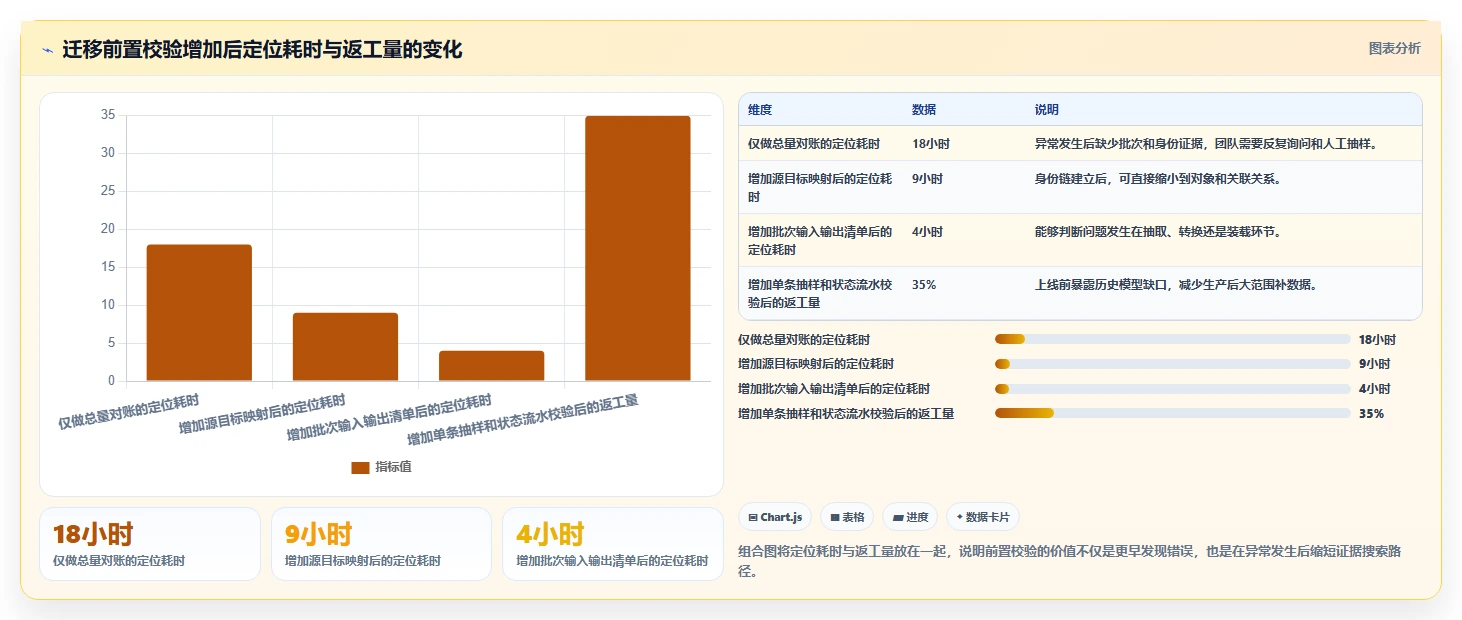Click the 35% value beside progress bar
Screen dimensions: 1462x620
click(x=1371, y=414)
